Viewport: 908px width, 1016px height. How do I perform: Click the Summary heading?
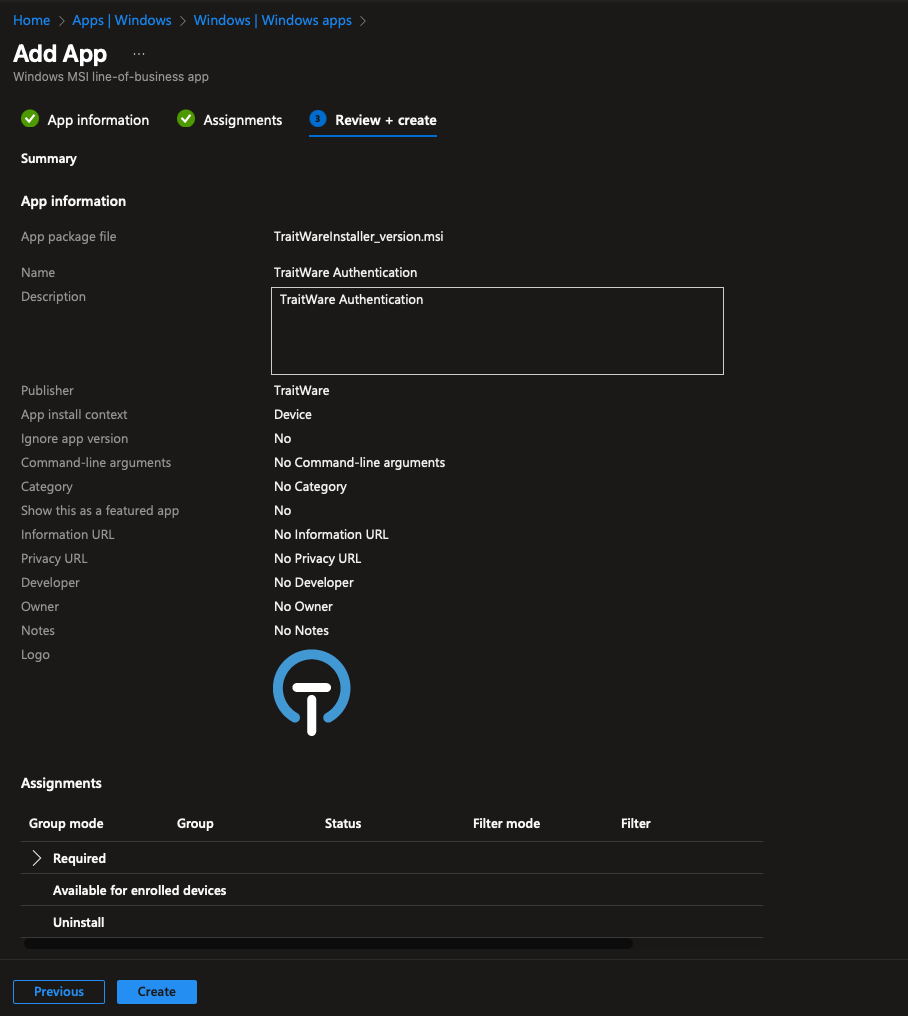pos(49,158)
